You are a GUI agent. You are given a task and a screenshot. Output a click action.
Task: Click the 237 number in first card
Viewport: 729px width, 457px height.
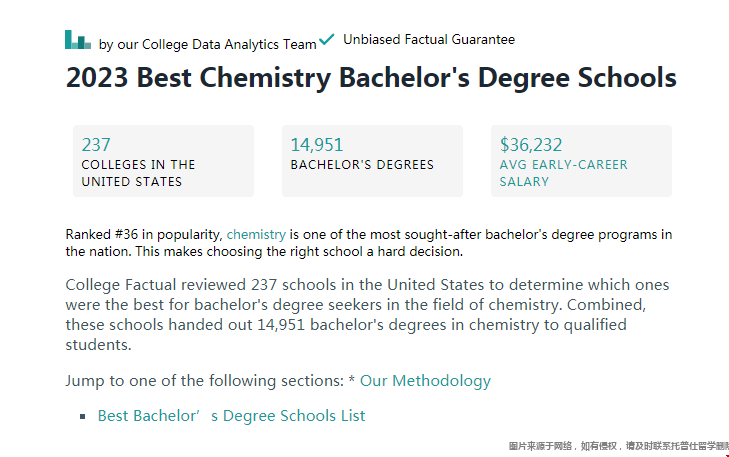pos(96,145)
